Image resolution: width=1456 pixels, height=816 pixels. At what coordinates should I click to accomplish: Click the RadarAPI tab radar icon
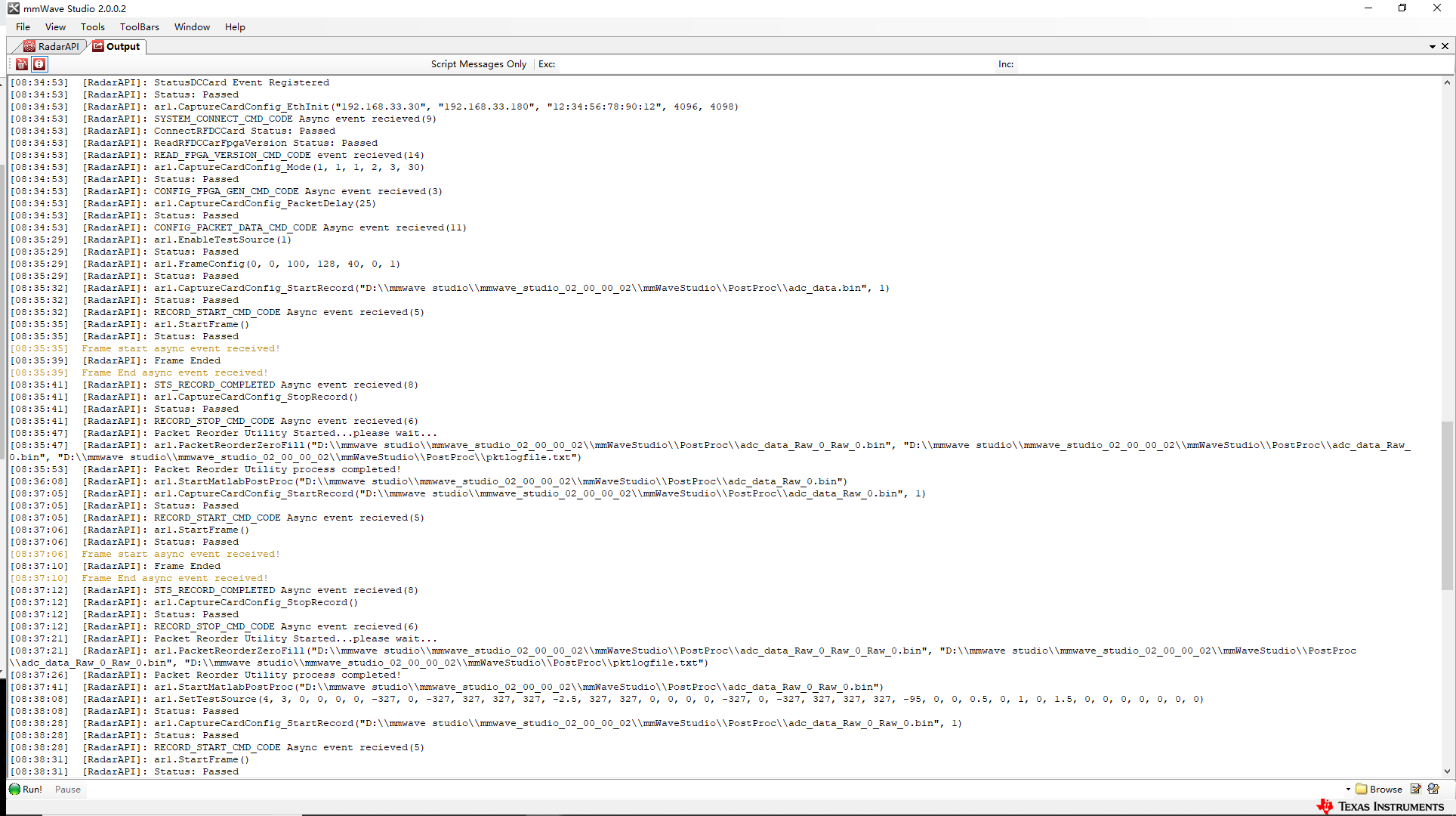pyautogui.click(x=29, y=46)
